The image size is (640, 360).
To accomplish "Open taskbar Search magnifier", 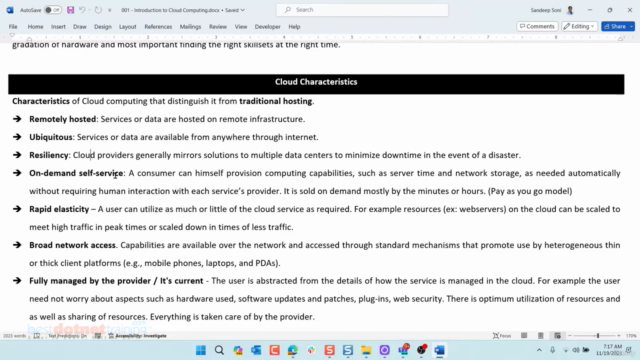I will (x=219, y=350).
